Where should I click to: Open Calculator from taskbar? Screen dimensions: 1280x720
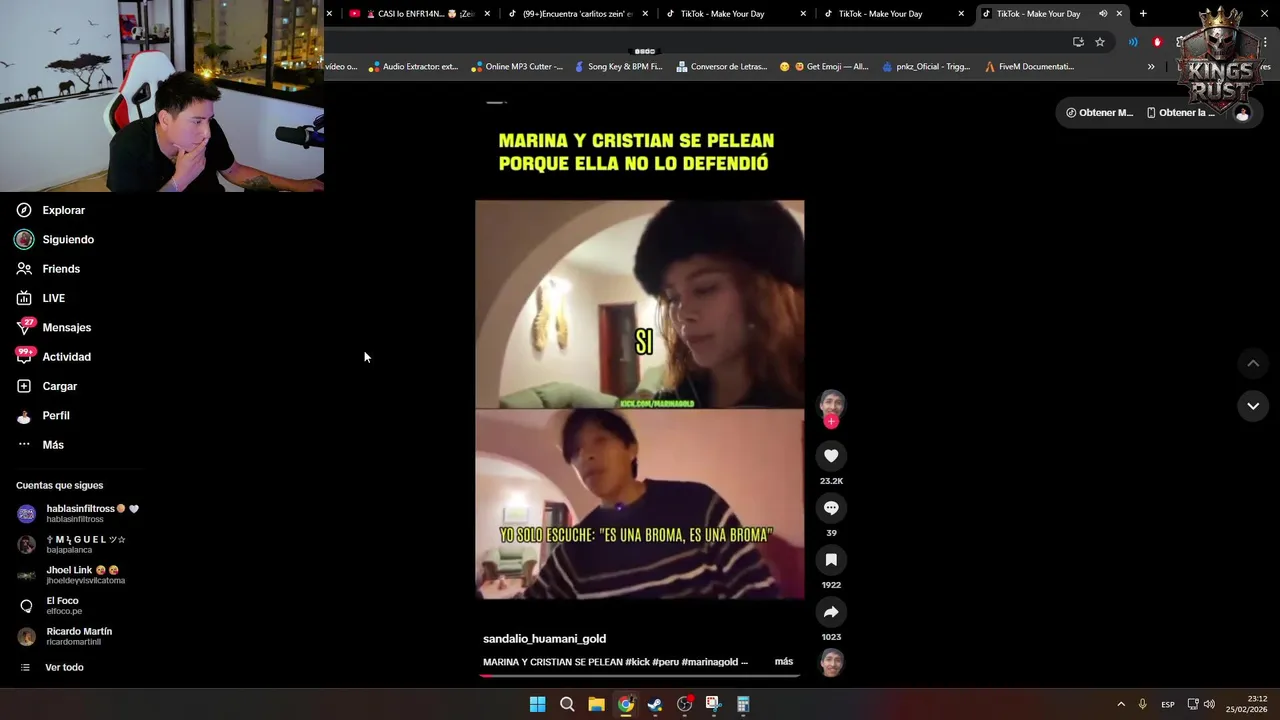[x=743, y=704]
